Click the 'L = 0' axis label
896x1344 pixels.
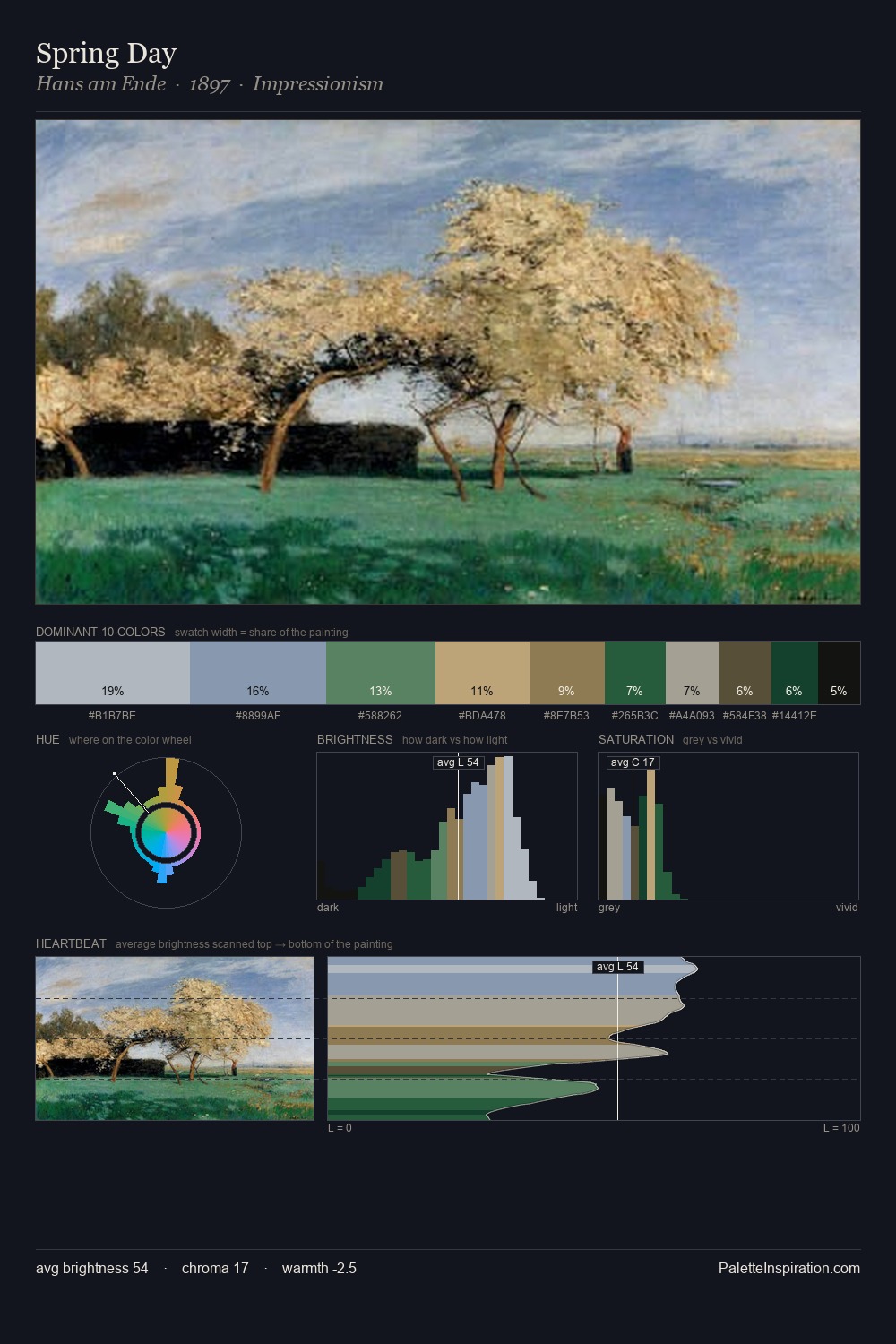340,1128
